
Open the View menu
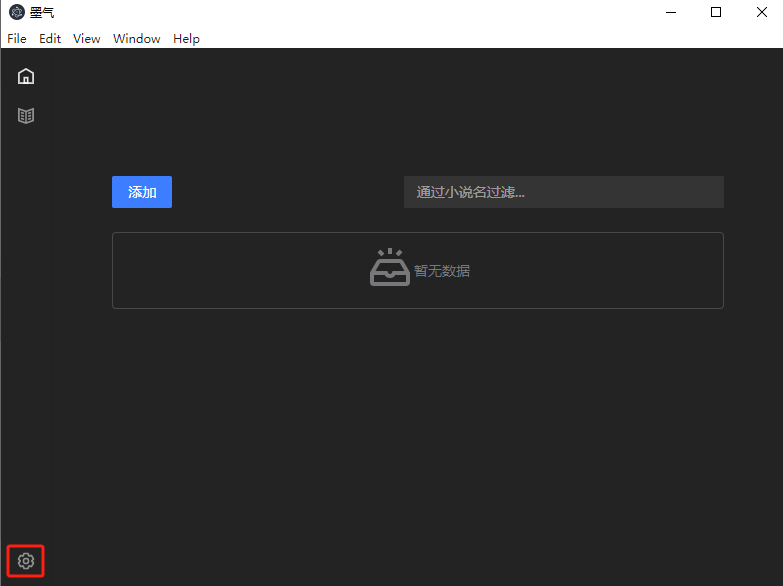tap(86, 38)
